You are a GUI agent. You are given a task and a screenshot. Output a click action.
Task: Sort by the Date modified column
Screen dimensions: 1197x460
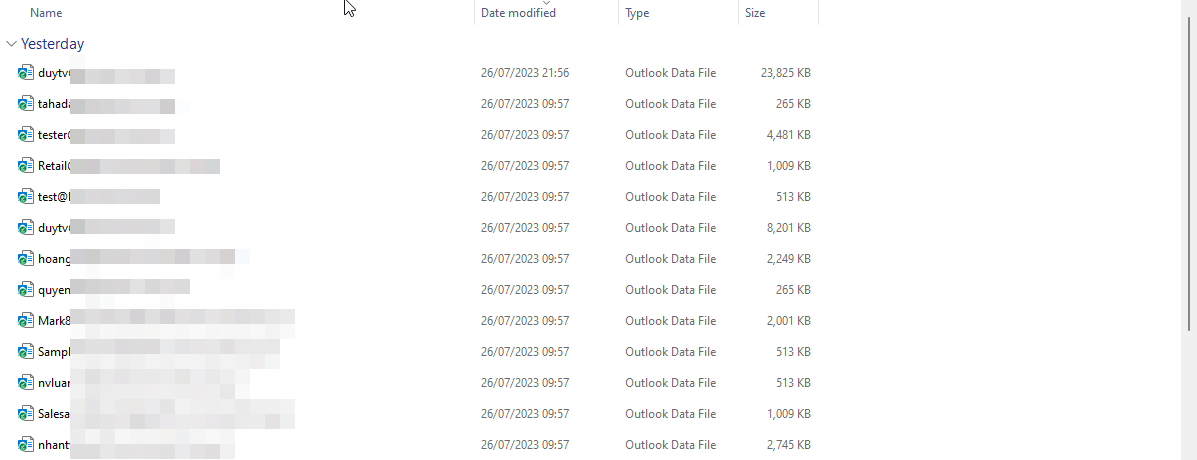[518, 13]
